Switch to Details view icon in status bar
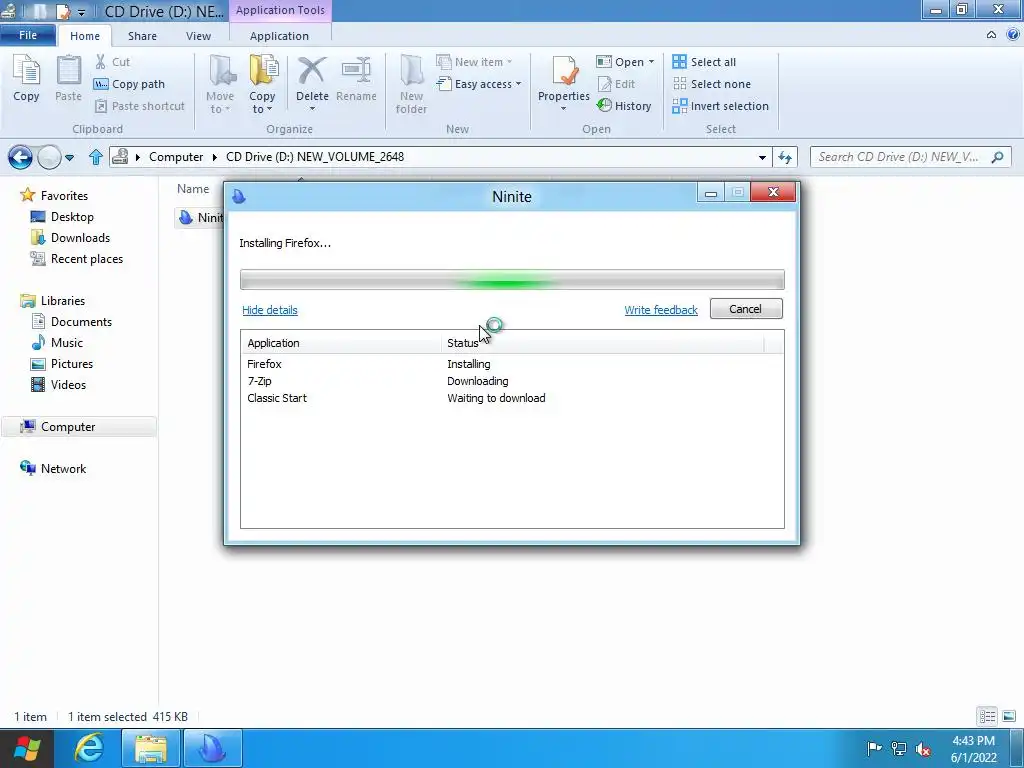 (x=987, y=716)
